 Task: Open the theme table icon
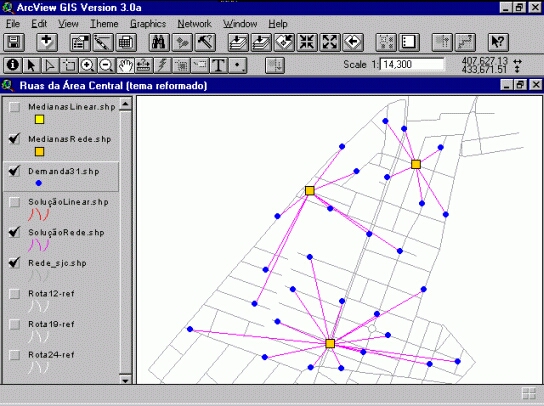point(125,42)
